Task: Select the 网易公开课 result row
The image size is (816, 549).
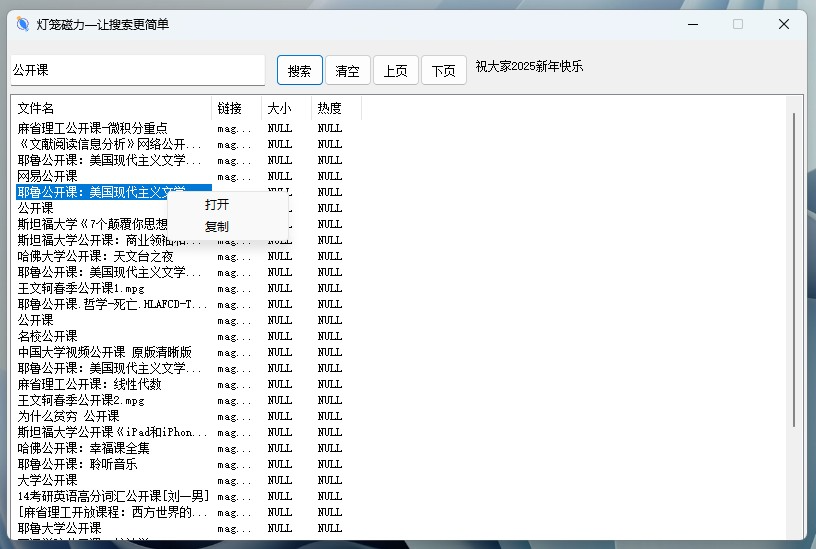Action: click(48, 176)
